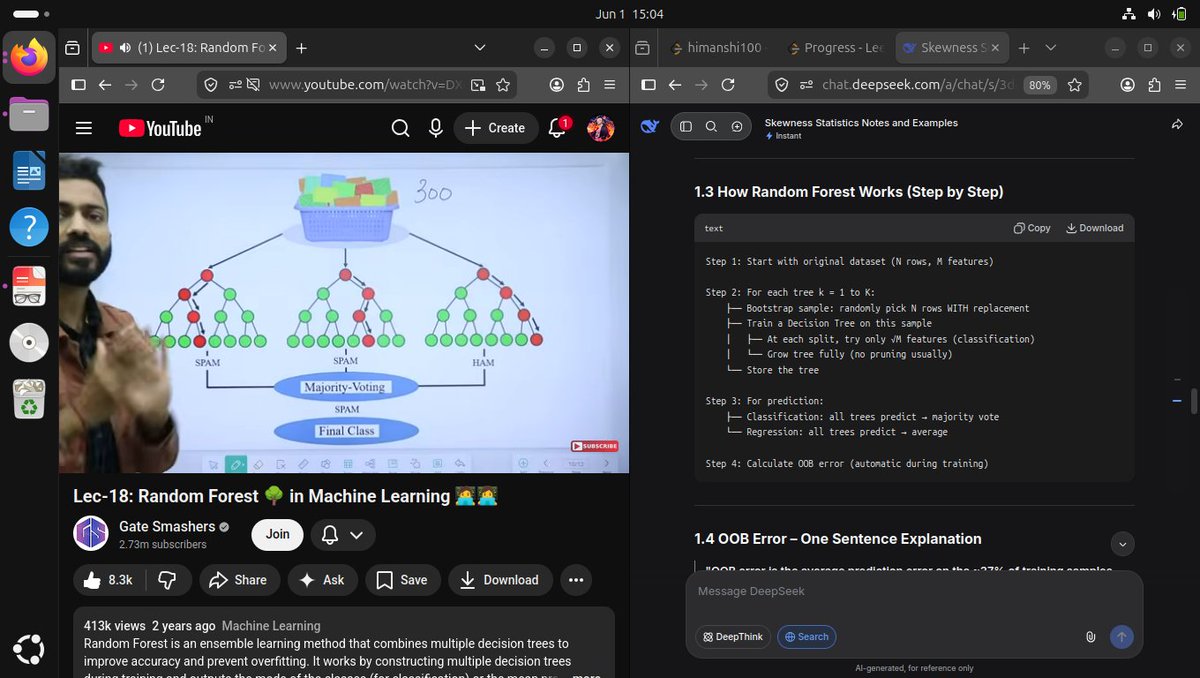The height and width of the screenshot is (678, 1200).
Task: Open the clock calendar at Jun 1 15:04
Action: 630,14
